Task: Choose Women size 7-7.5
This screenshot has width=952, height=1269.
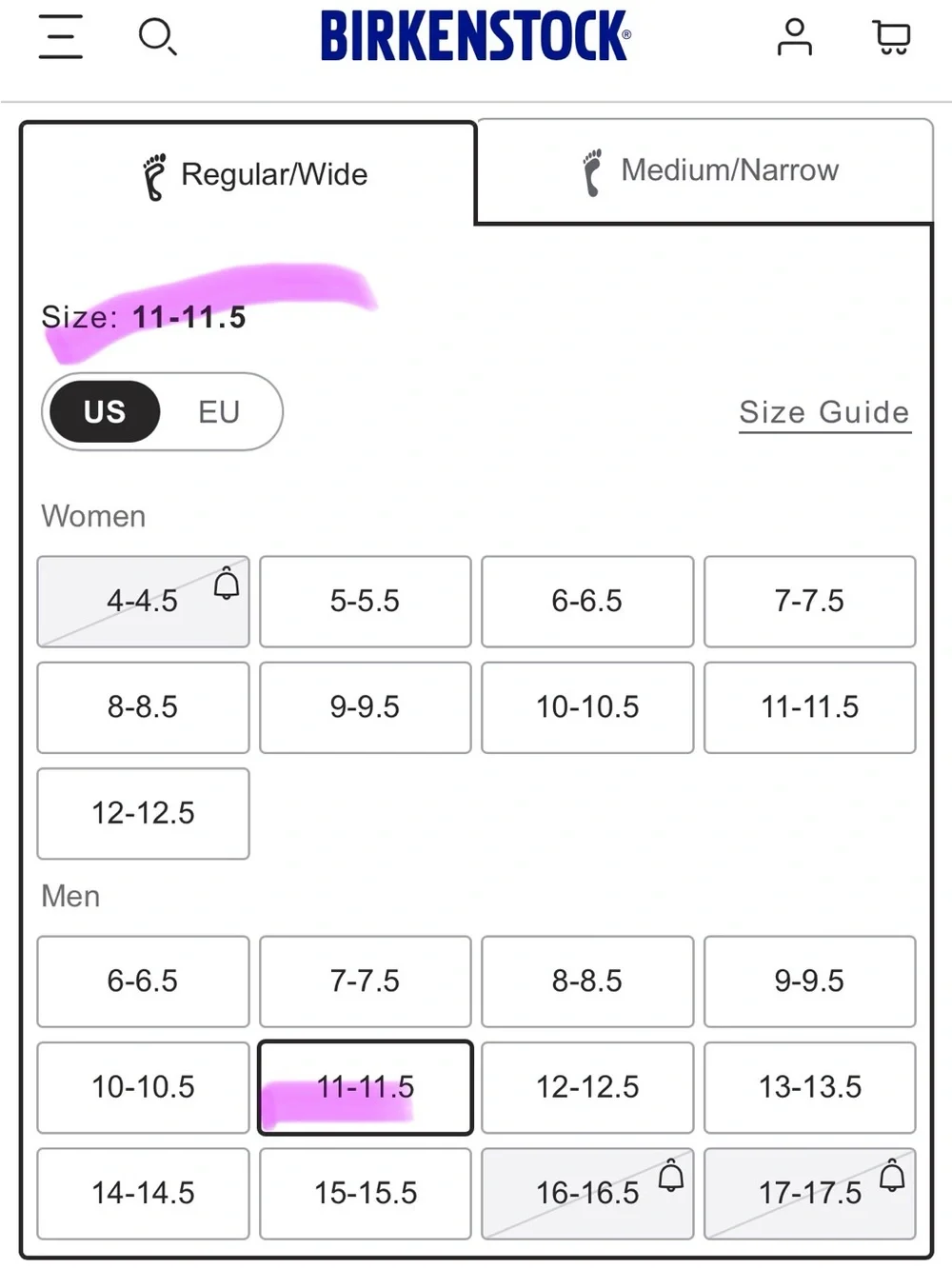Action: [810, 602]
